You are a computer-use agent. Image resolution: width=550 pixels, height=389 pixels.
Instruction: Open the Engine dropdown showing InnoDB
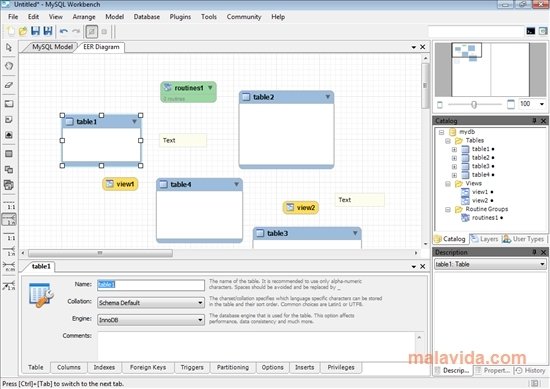point(151,320)
